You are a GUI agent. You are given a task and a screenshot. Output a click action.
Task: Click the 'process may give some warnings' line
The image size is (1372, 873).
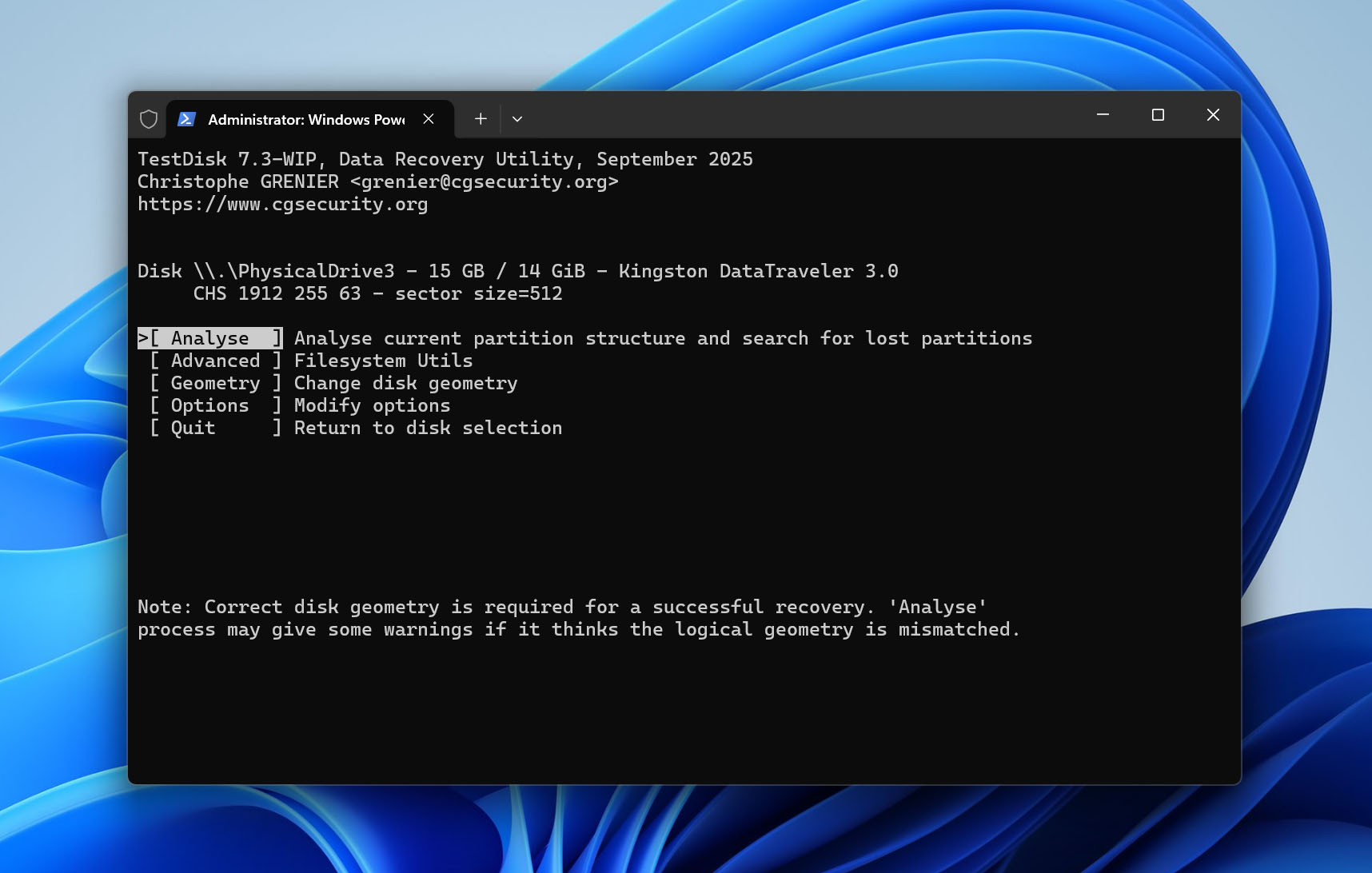pos(579,629)
